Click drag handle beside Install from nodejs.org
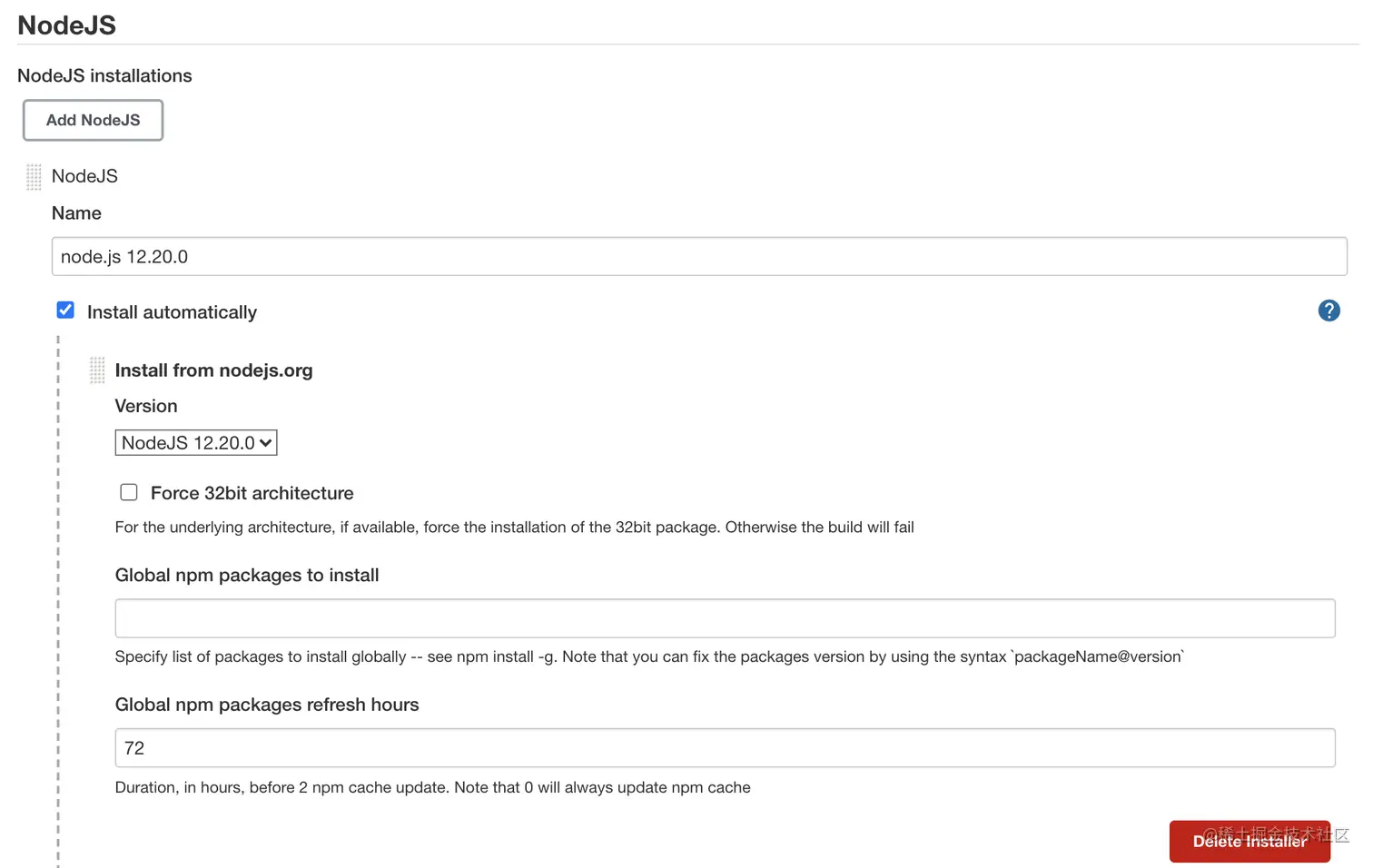This screenshot has height=868, width=1373. click(x=97, y=370)
